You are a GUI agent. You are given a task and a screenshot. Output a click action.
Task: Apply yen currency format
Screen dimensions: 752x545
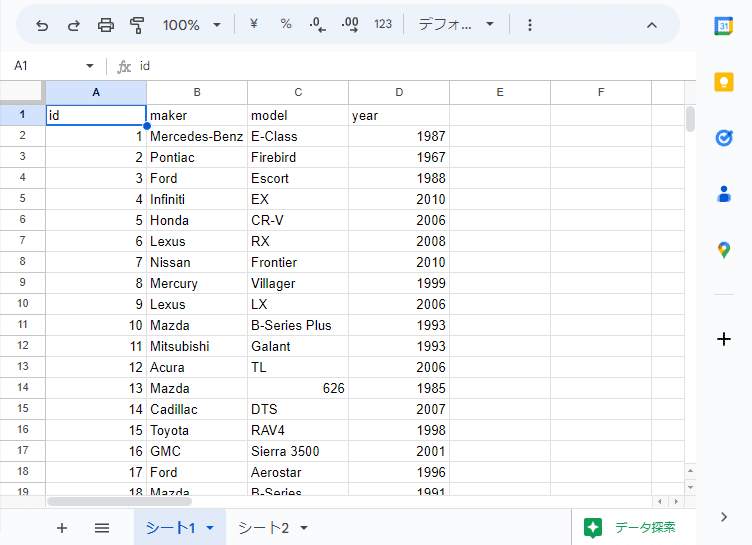[254, 24]
